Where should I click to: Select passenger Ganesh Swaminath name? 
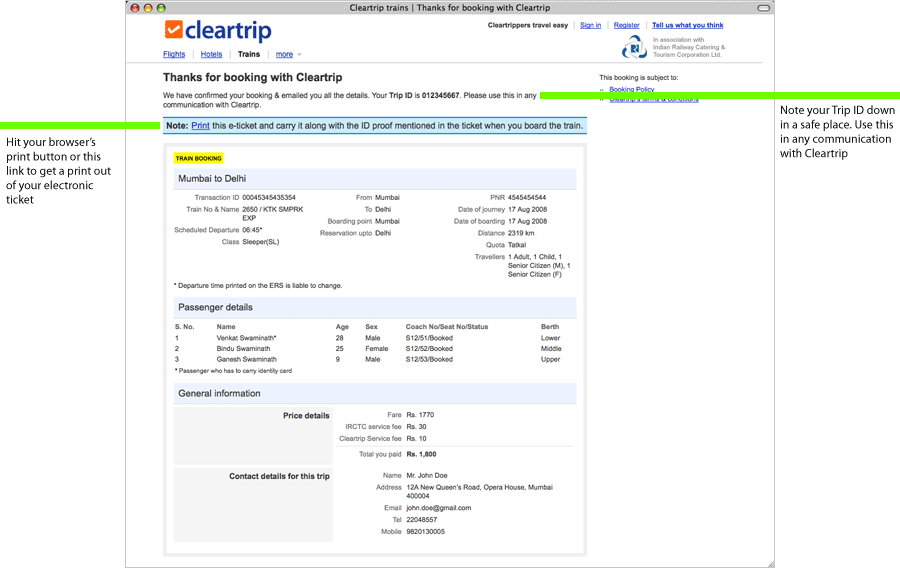[246, 359]
